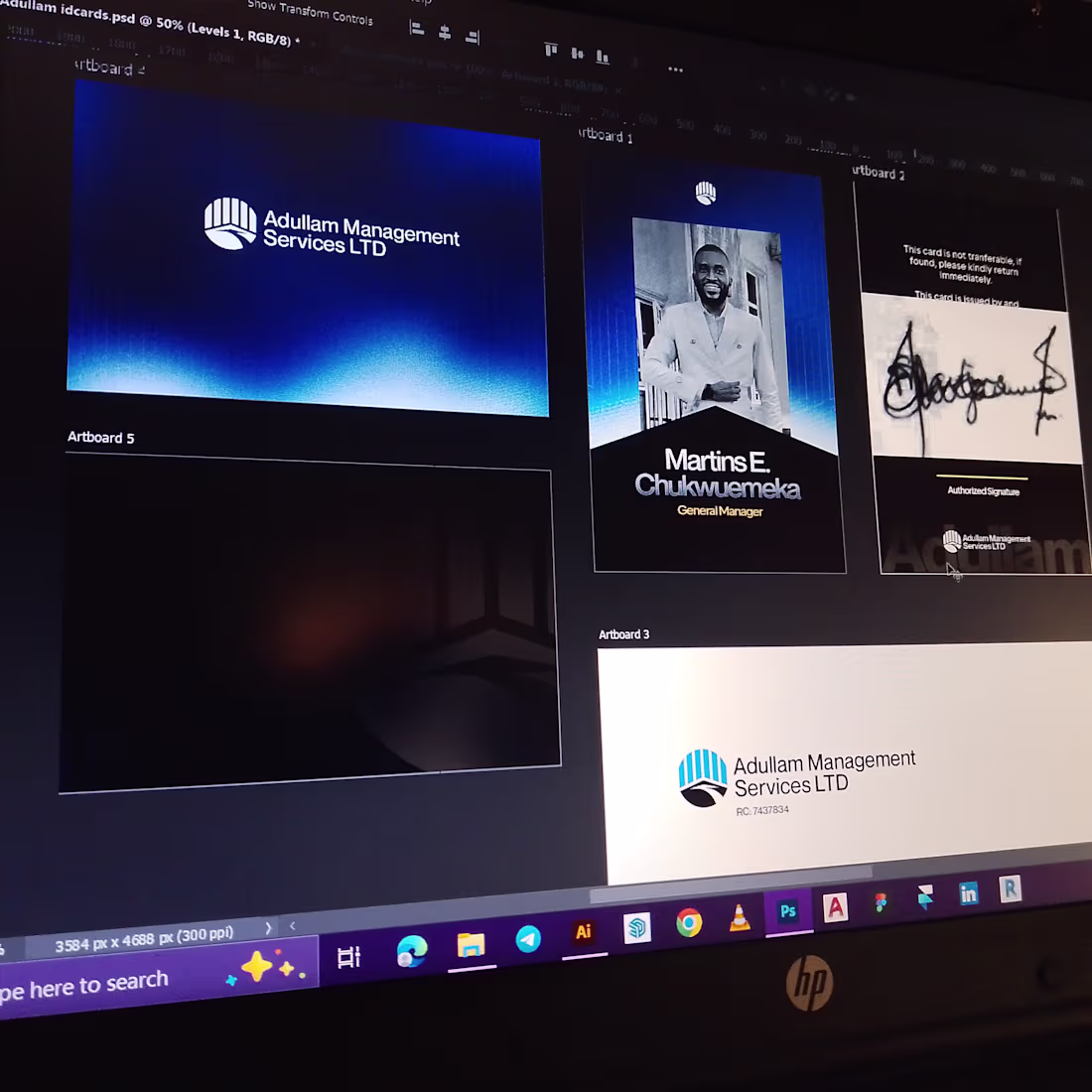Click the horizontal scrollbar left arrow

pos(293,925)
